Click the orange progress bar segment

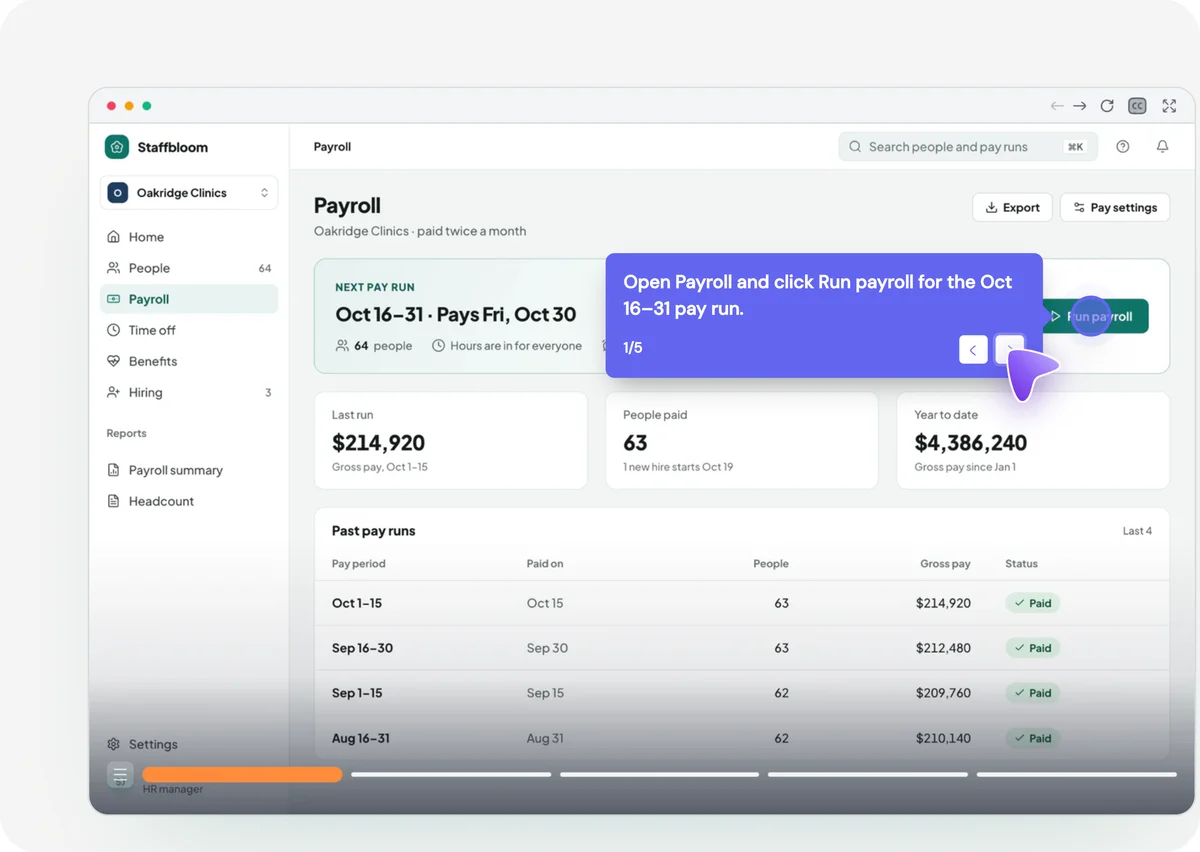(x=242, y=774)
